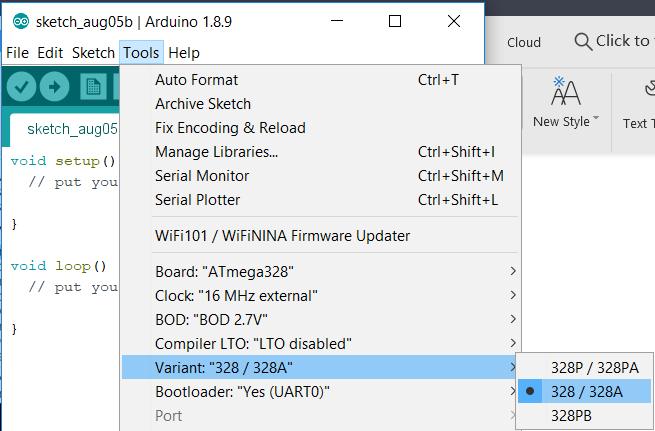Open the BOD: "BOD 2.7V" submenu
The width and height of the screenshot is (655, 431).
pos(320,319)
